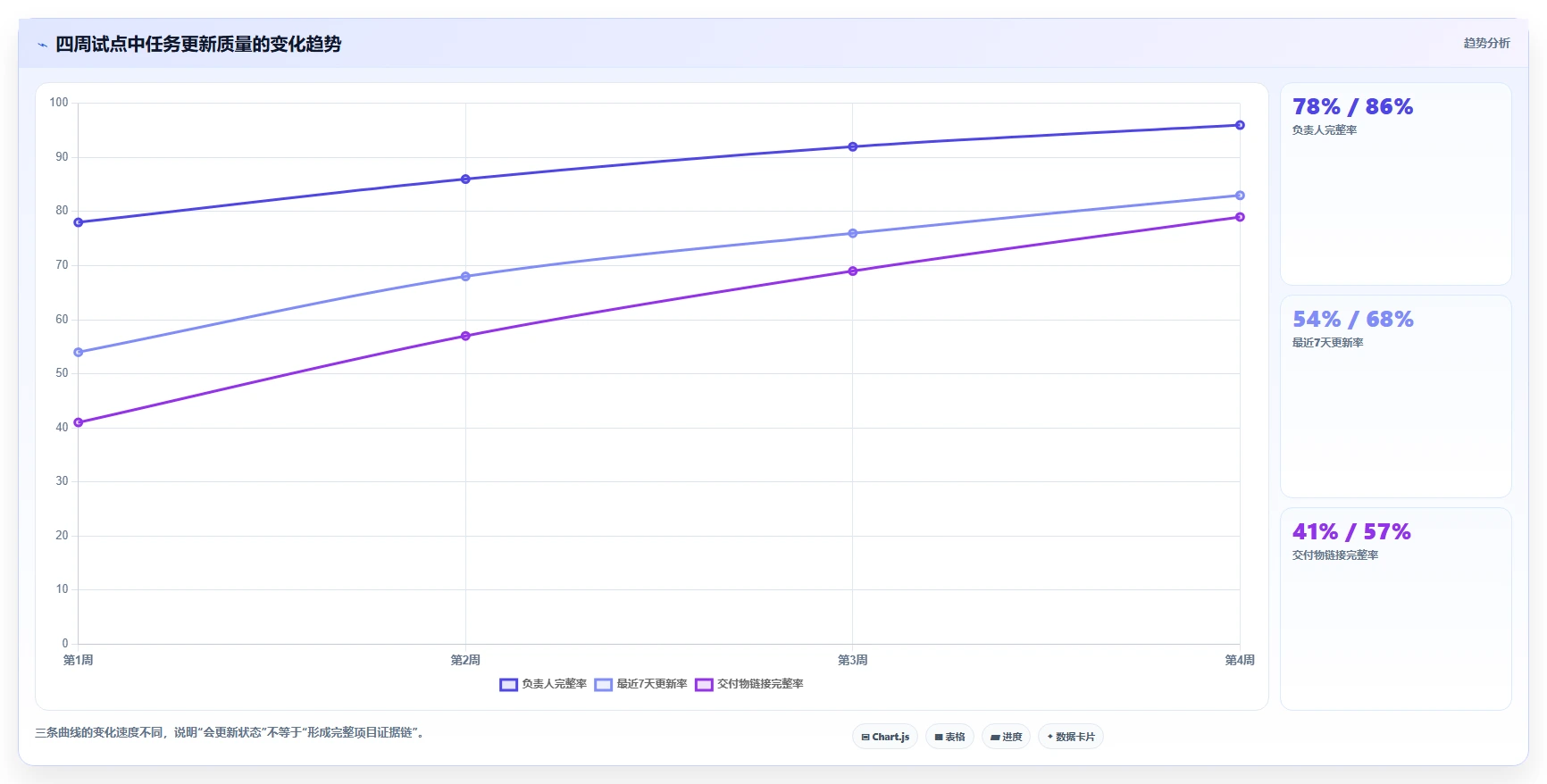Image resolution: width=1547 pixels, height=784 pixels.
Task: Click the 数据卡片 tag chip
Action: [x=1071, y=737]
